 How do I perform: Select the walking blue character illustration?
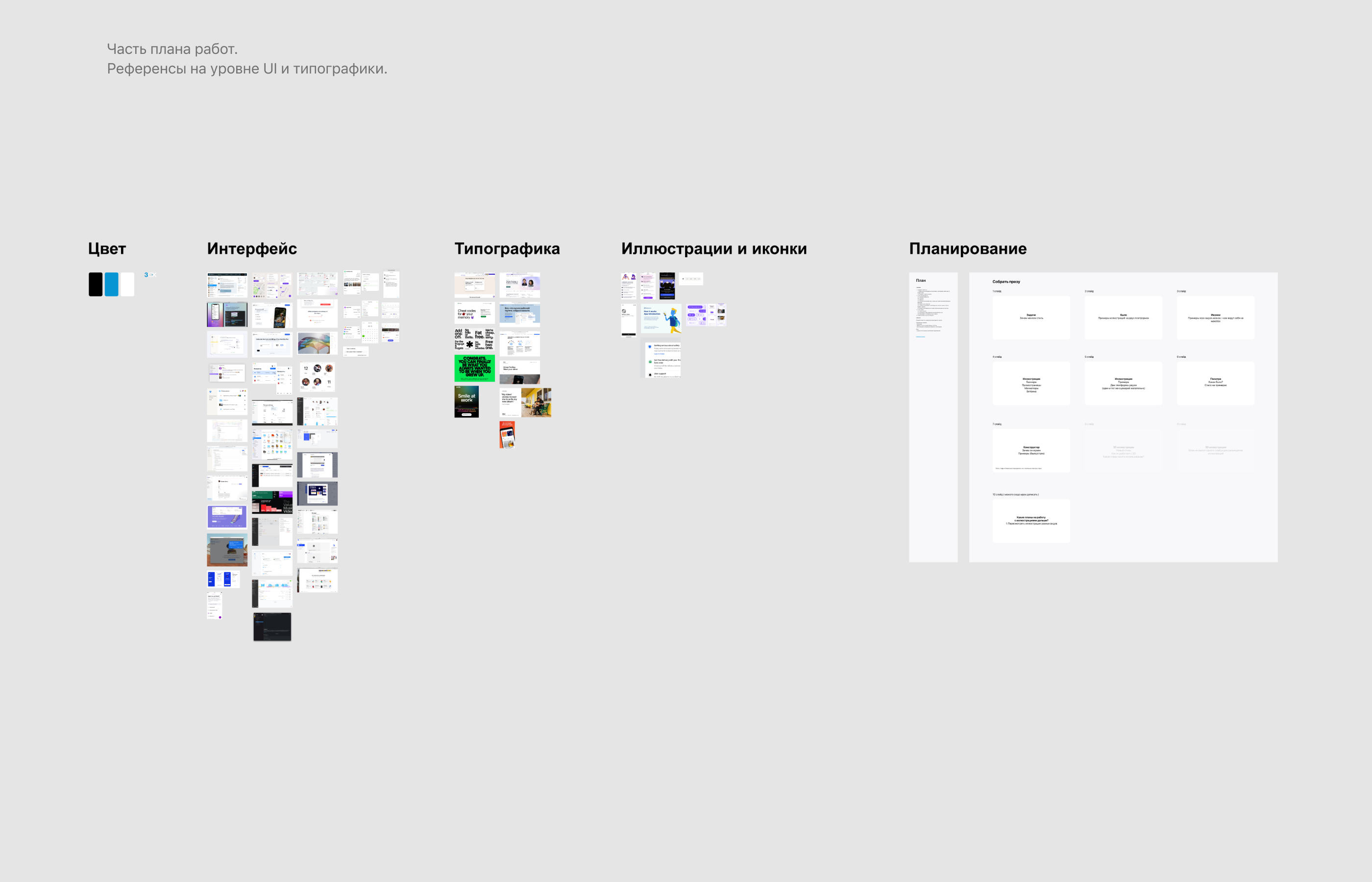click(673, 319)
